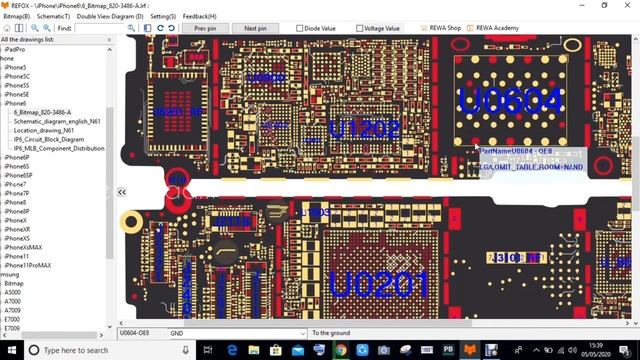Select iPhone7 in the drawings list

coord(15,184)
